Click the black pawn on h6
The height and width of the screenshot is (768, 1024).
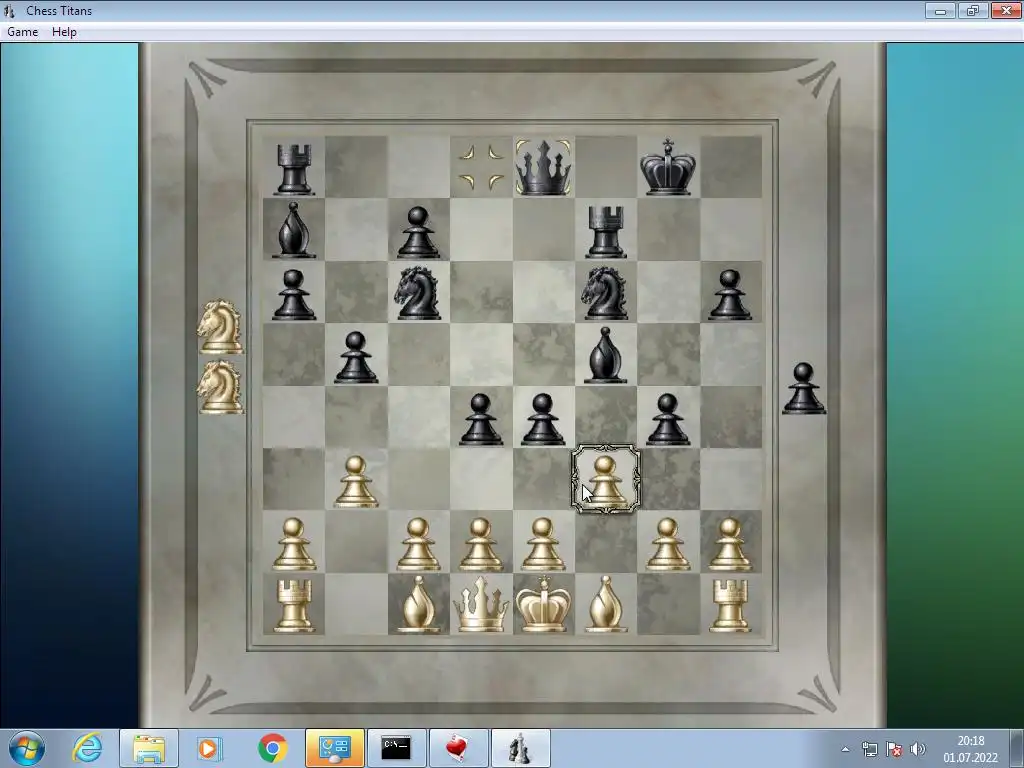(729, 295)
